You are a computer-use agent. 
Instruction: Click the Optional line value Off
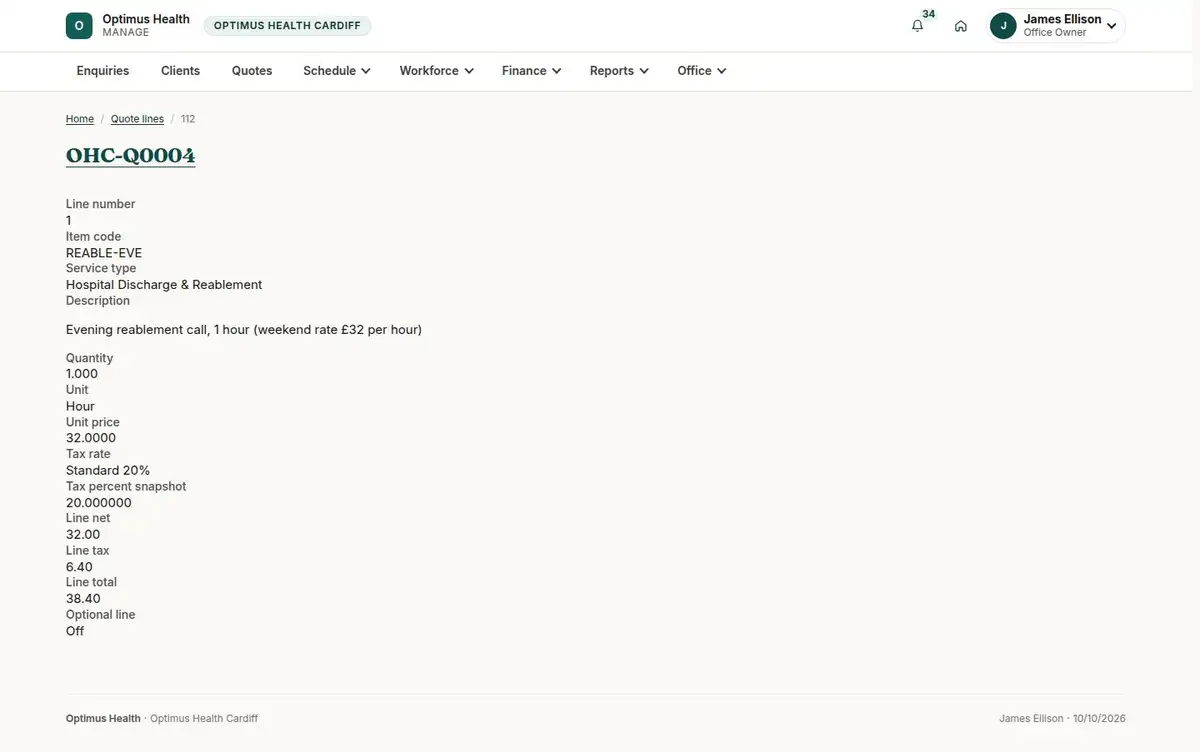click(75, 631)
